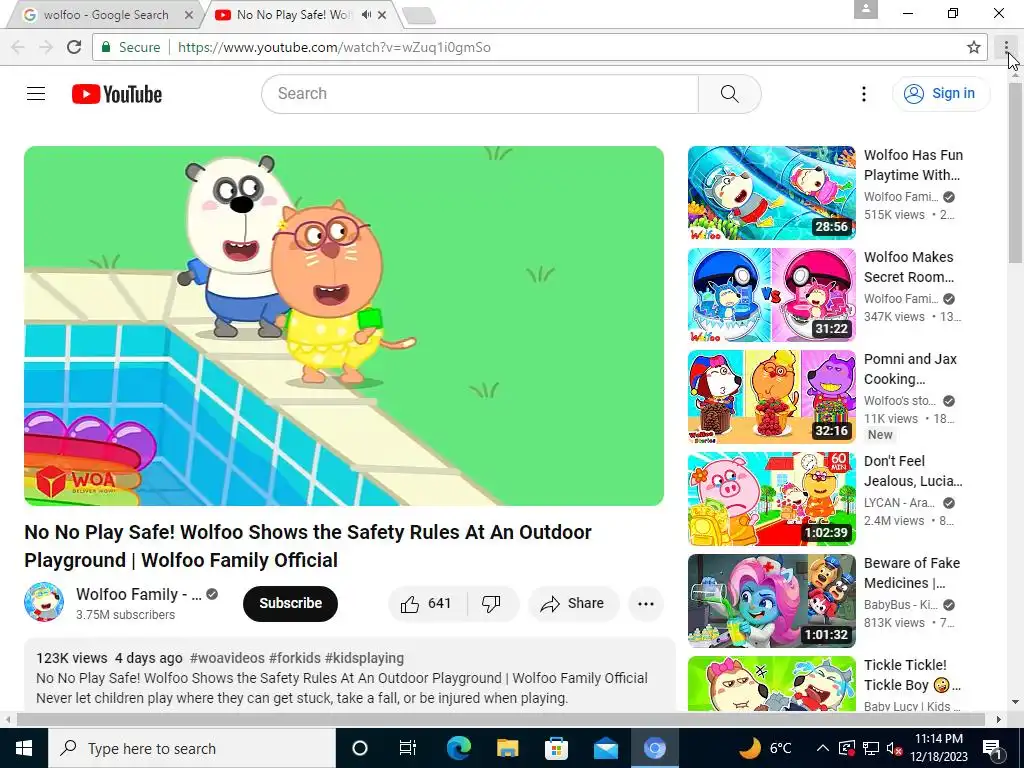Click the #kidsplaying hashtag
The image size is (1024, 768).
point(364,658)
